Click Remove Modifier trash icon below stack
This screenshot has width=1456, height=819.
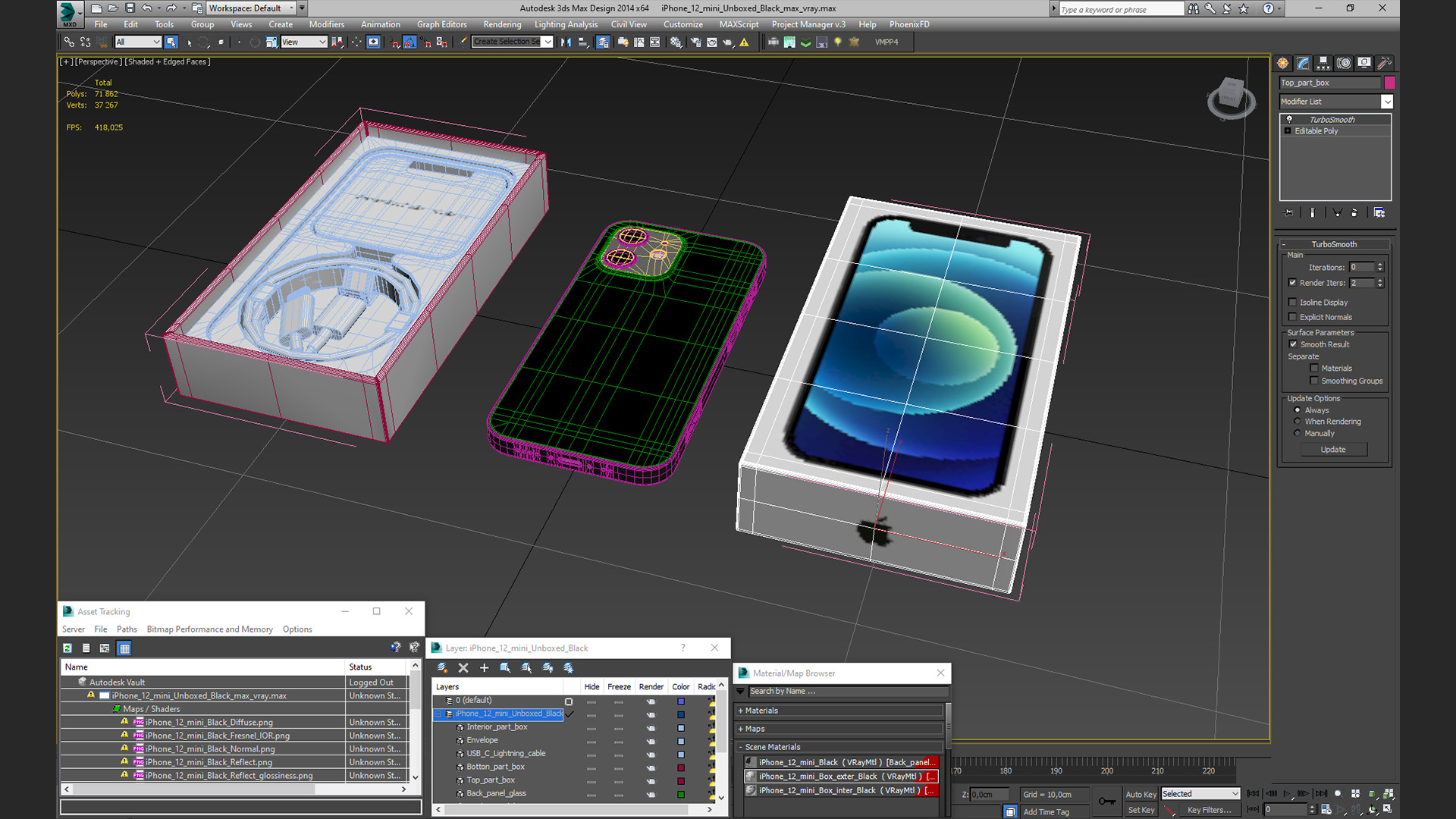pyautogui.click(x=1354, y=213)
